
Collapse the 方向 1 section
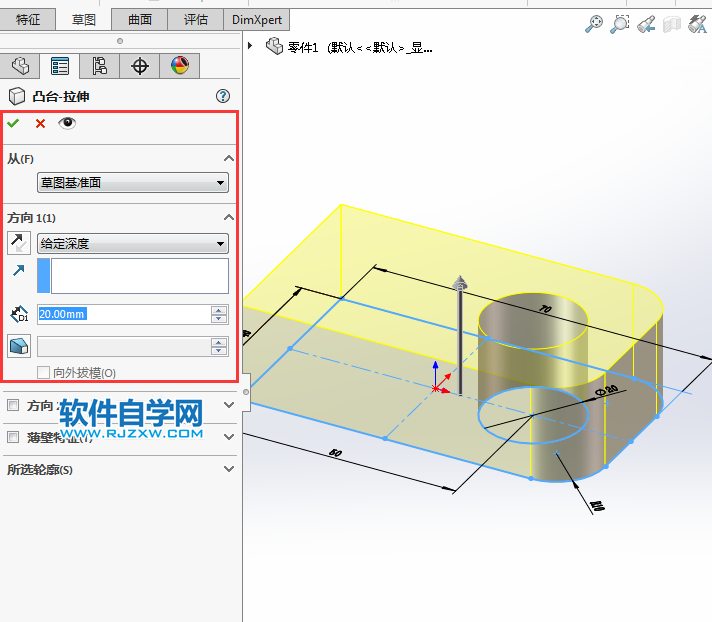click(229, 217)
